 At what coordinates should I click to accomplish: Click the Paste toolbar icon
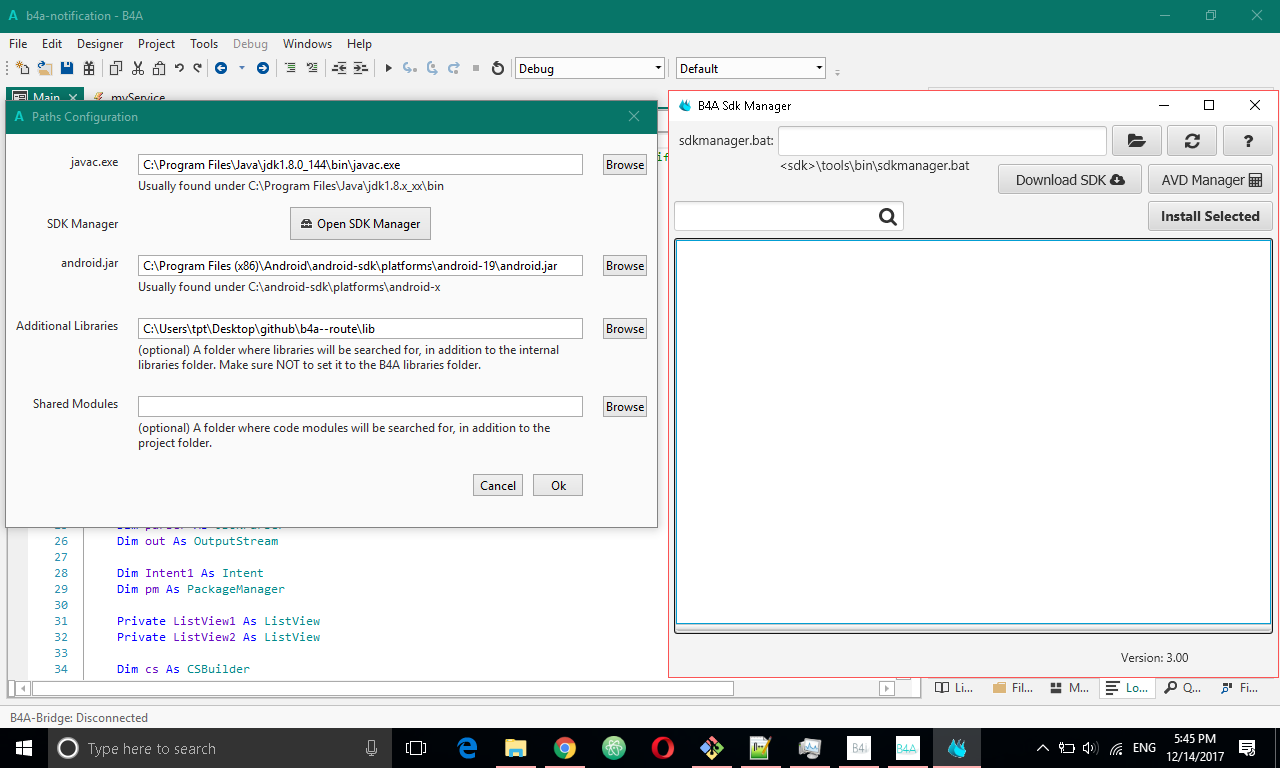point(160,68)
